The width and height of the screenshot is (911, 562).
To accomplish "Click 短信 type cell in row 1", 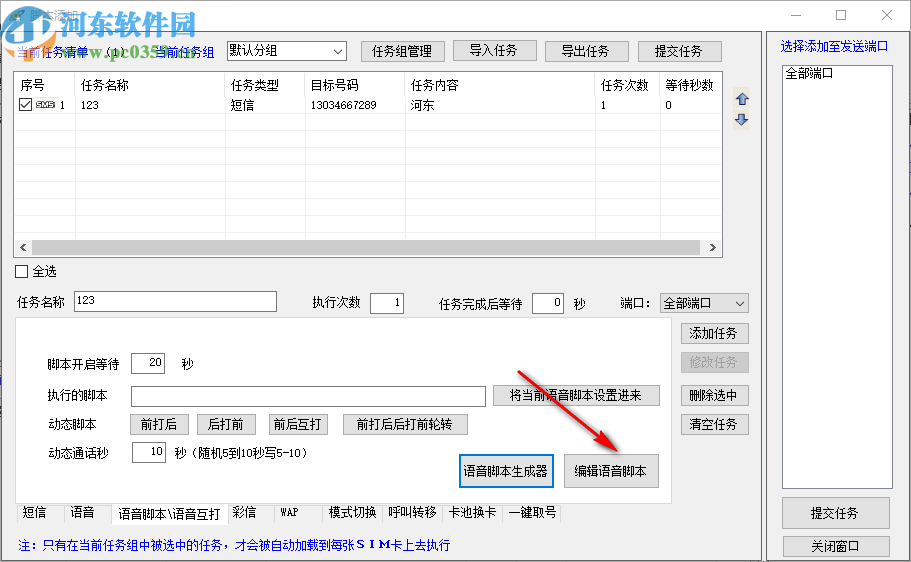I will (242, 105).
